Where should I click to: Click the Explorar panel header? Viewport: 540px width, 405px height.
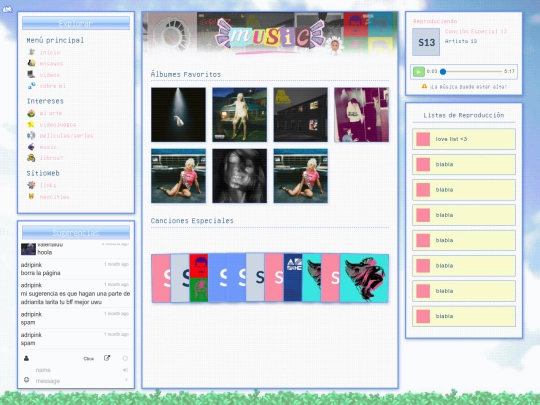(76, 23)
